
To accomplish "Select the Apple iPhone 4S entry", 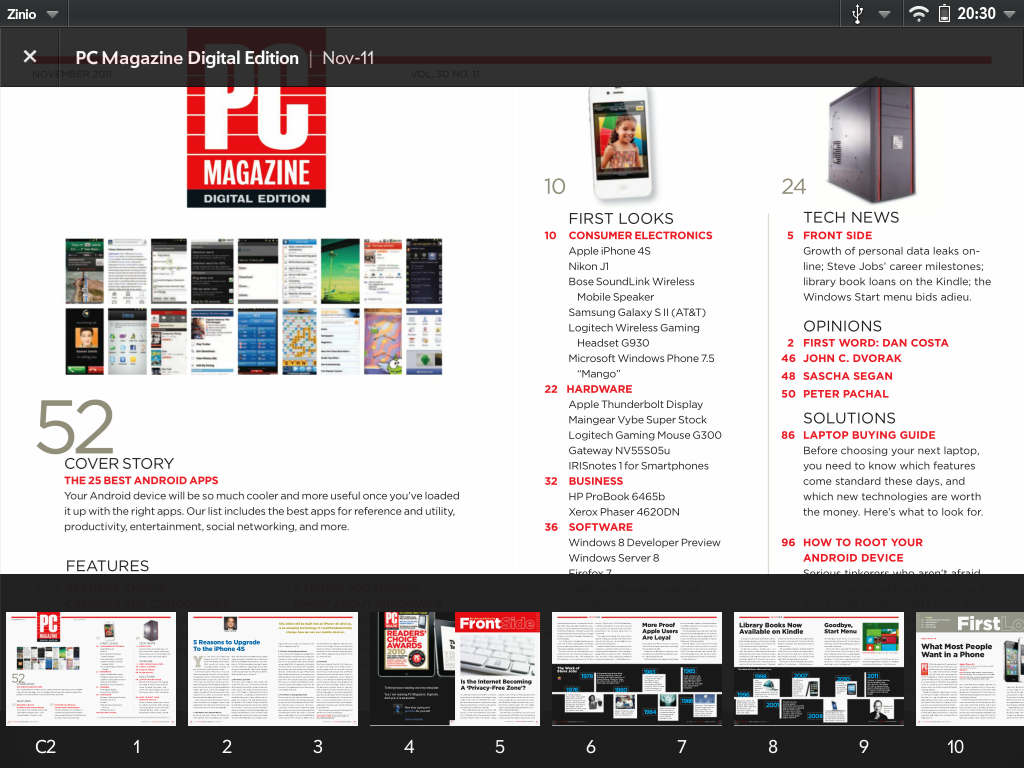I will point(609,251).
